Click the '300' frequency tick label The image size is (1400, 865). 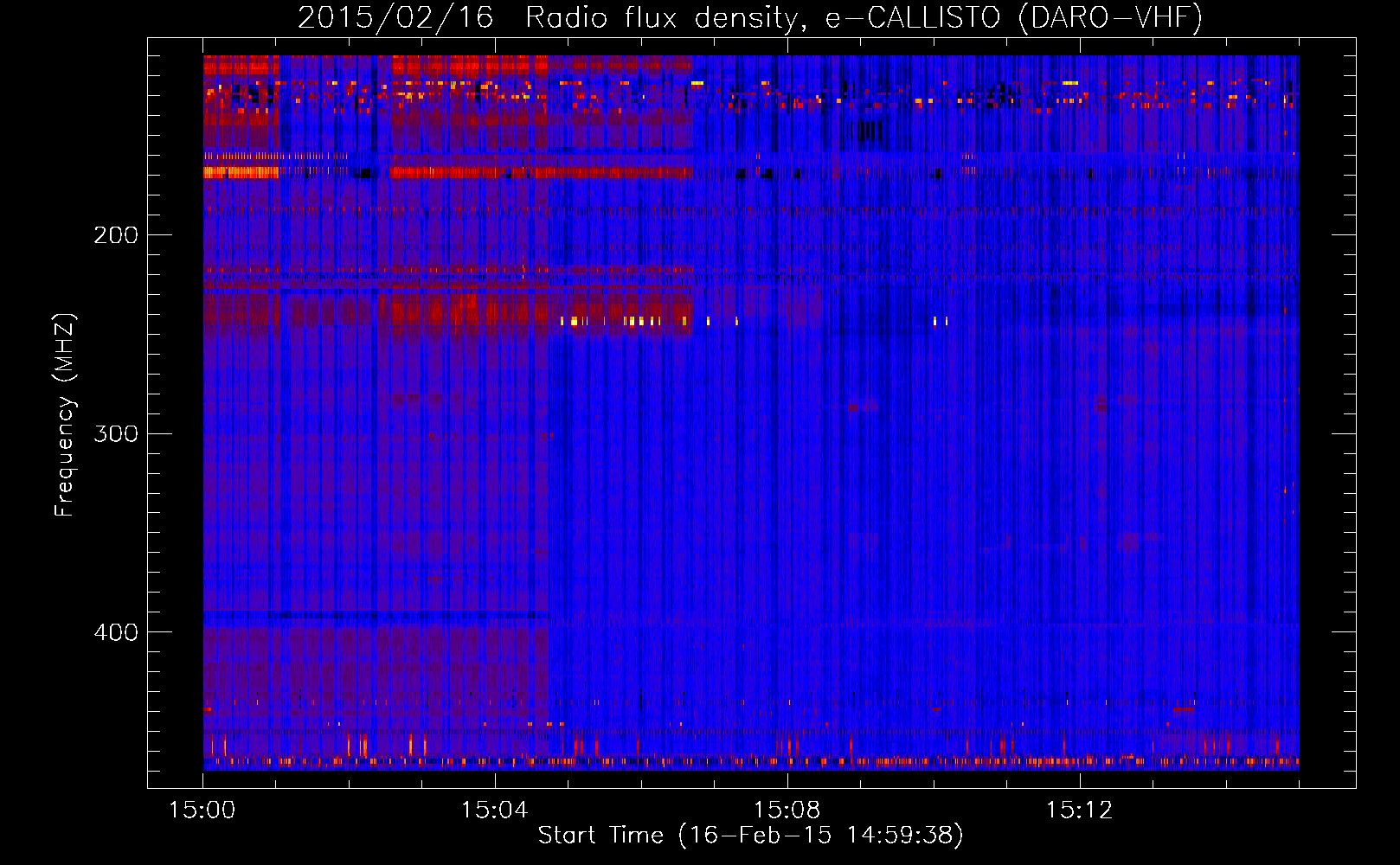click(x=116, y=433)
